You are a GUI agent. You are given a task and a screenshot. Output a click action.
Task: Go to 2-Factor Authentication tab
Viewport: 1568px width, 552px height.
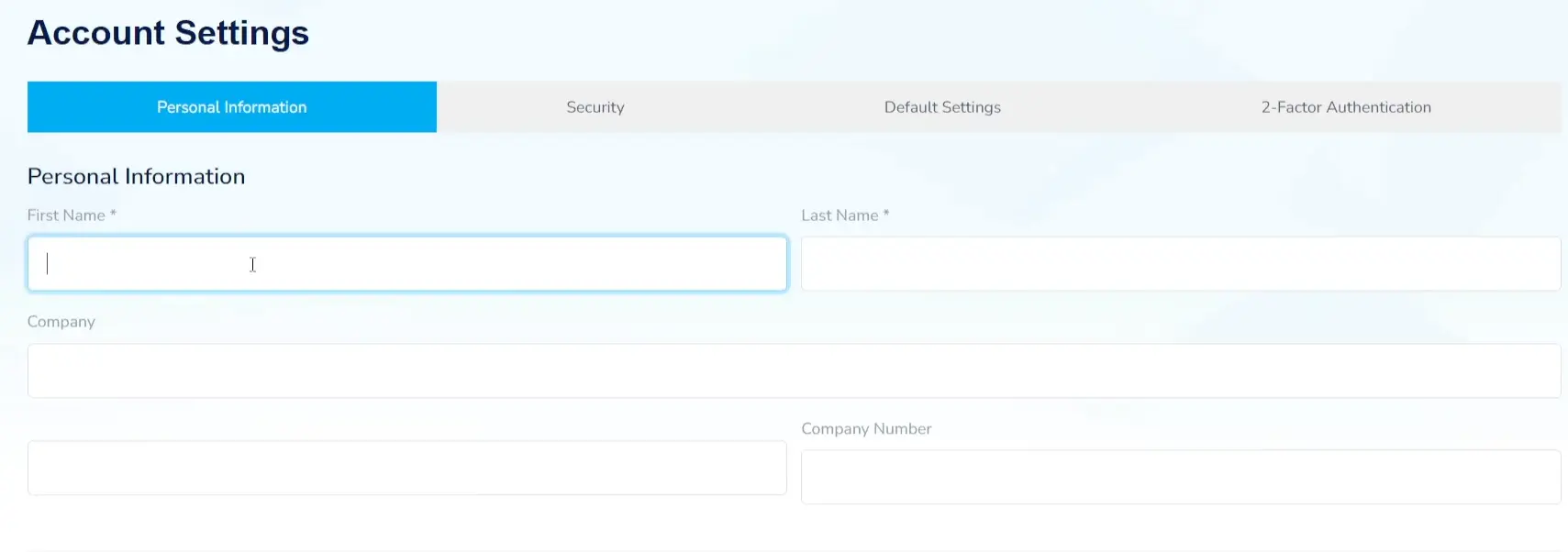[x=1346, y=107]
